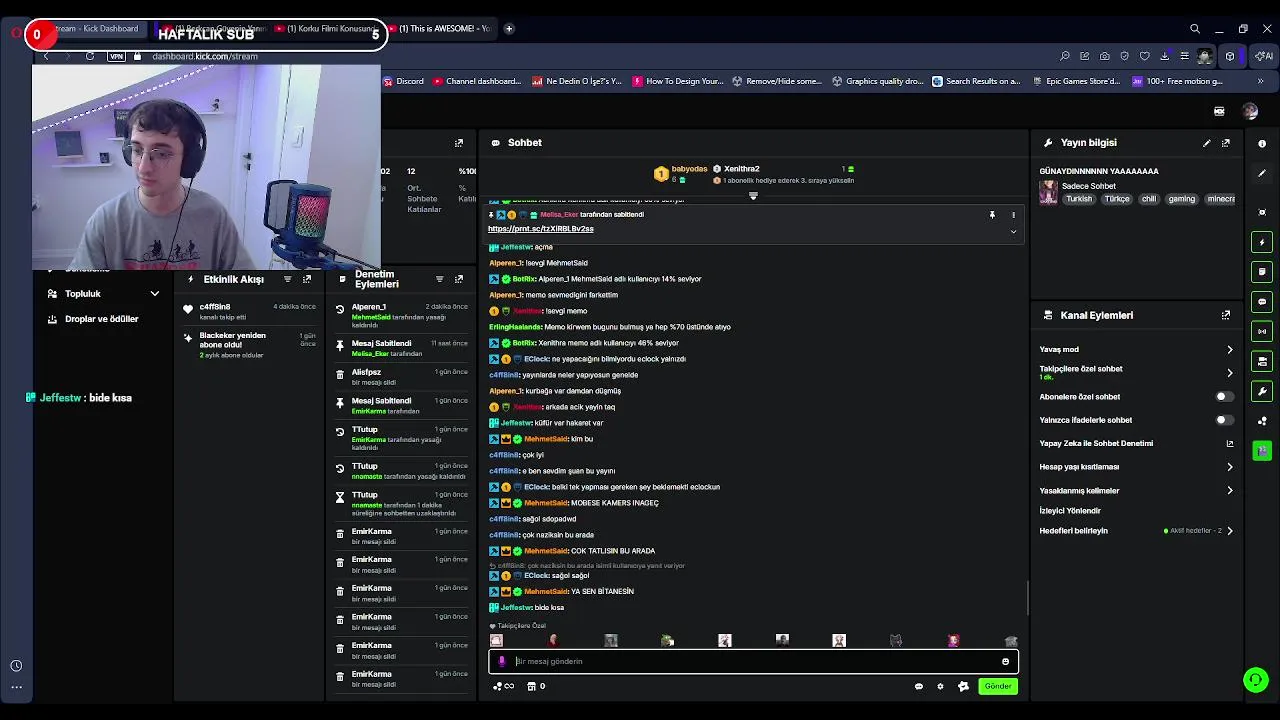Toggle Yalnızca ifadelerle sohbet switch
Viewport: 1280px width, 720px height.
(x=1223, y=420)
